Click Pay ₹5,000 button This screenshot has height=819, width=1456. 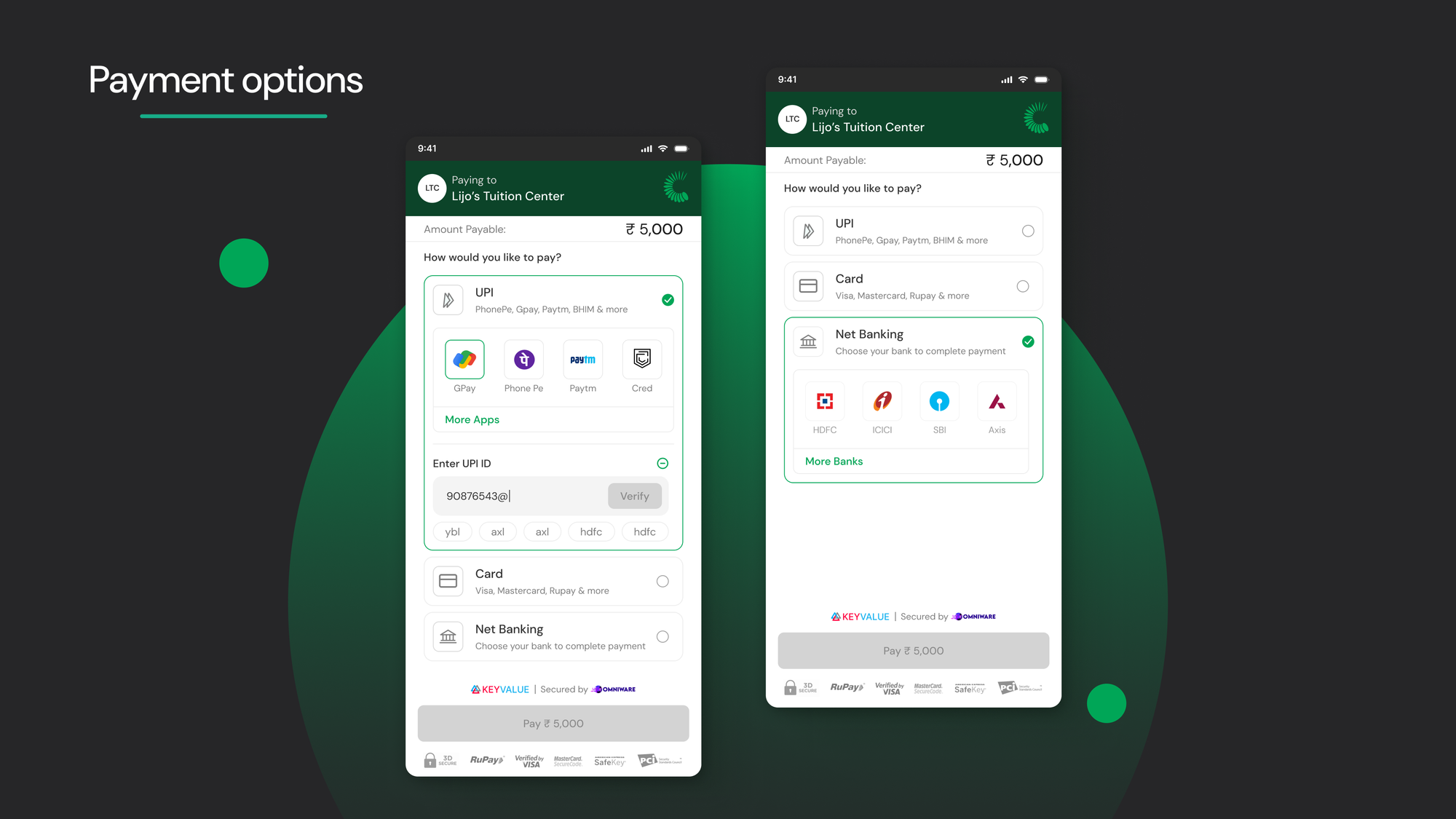tap(553, 723)
